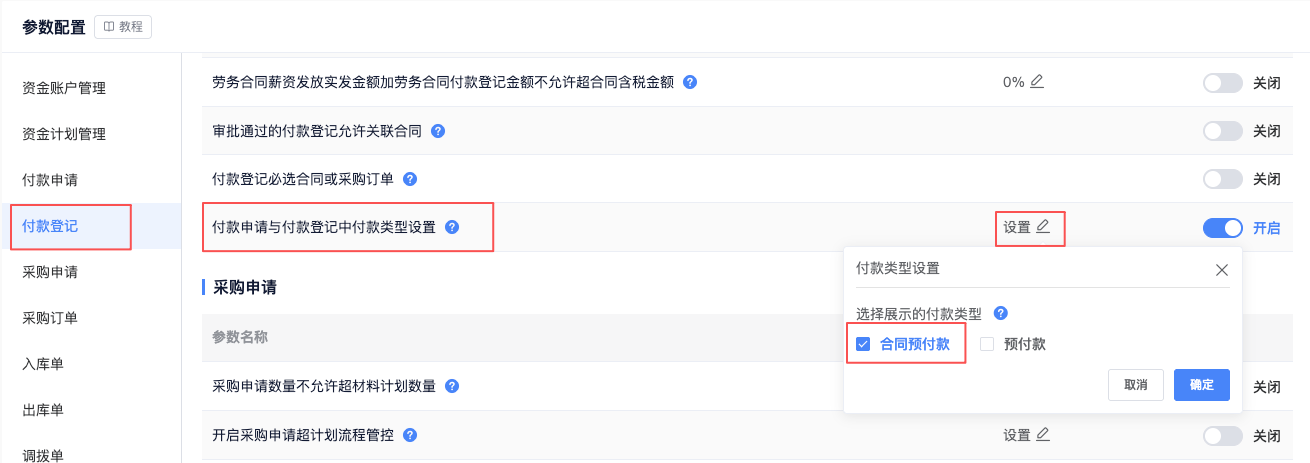Click help icon beside 采购申请数量不允许超材料计划数量
1310x463 pixels.
tap(452, 386)
